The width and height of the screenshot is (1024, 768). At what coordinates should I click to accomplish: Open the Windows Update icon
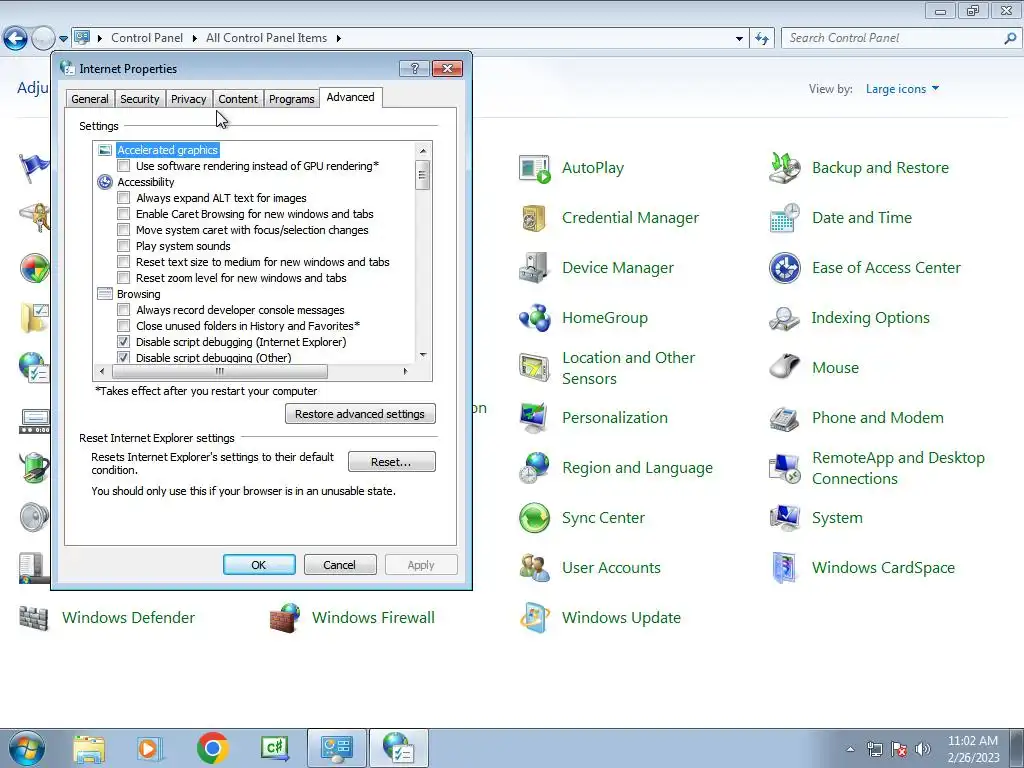point(534,618)
